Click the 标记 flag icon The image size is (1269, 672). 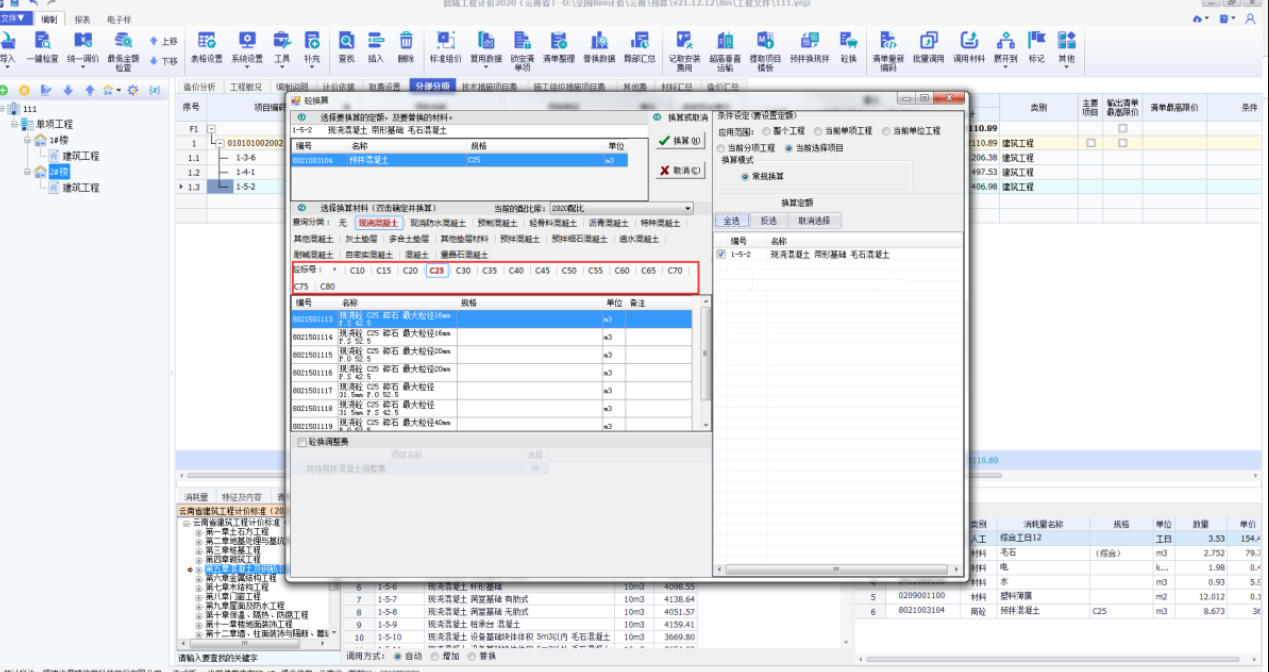pyautogui.click(x=1036, y=47)
